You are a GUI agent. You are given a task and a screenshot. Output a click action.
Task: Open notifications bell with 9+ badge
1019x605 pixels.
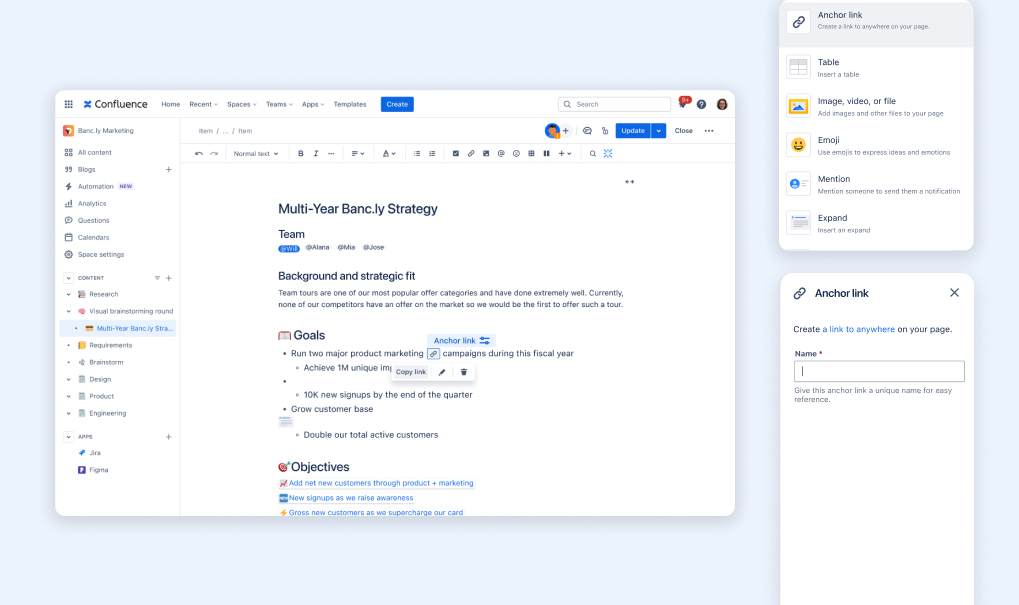683,104
